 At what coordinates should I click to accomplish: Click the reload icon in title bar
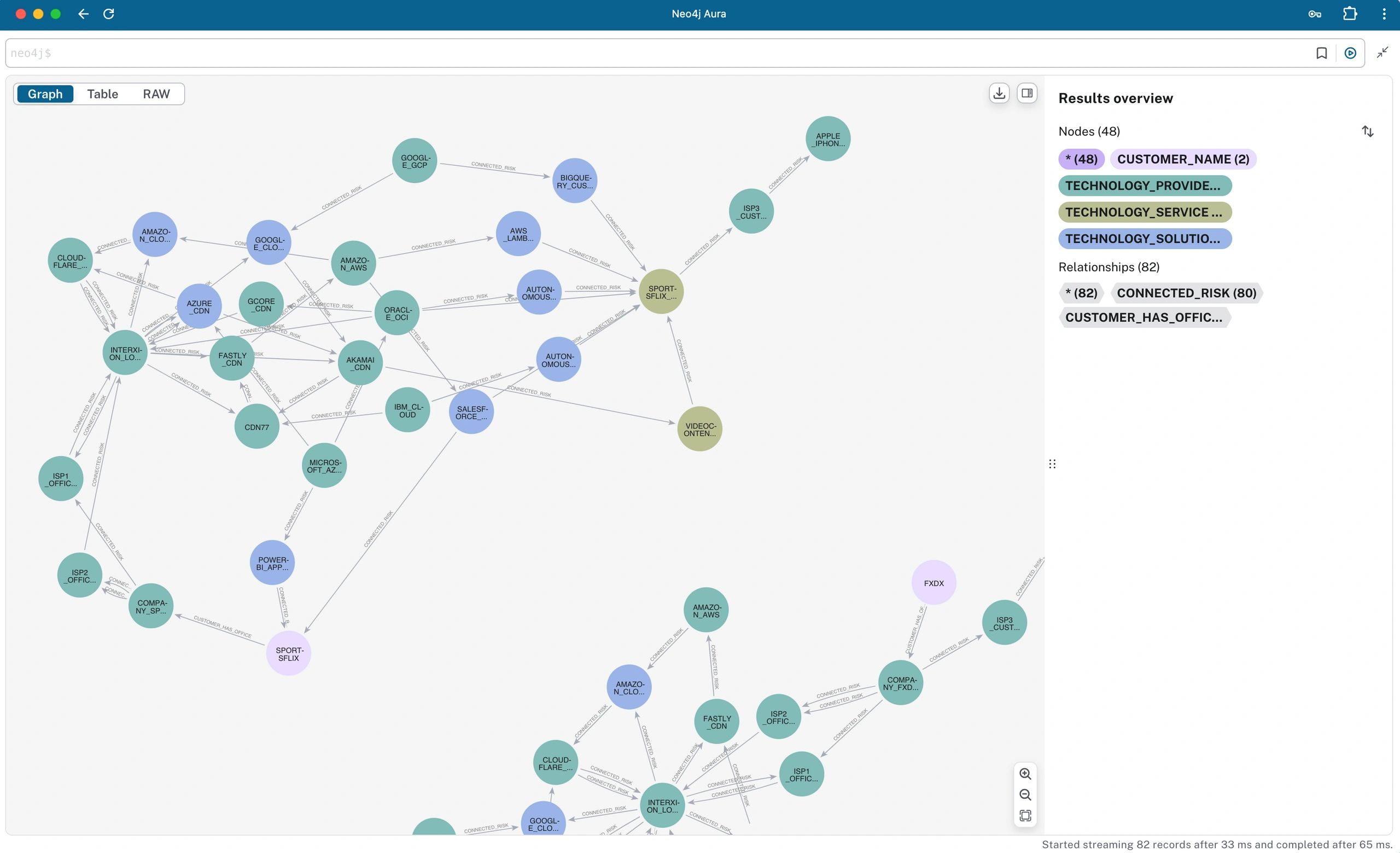(x=108, y=14)
